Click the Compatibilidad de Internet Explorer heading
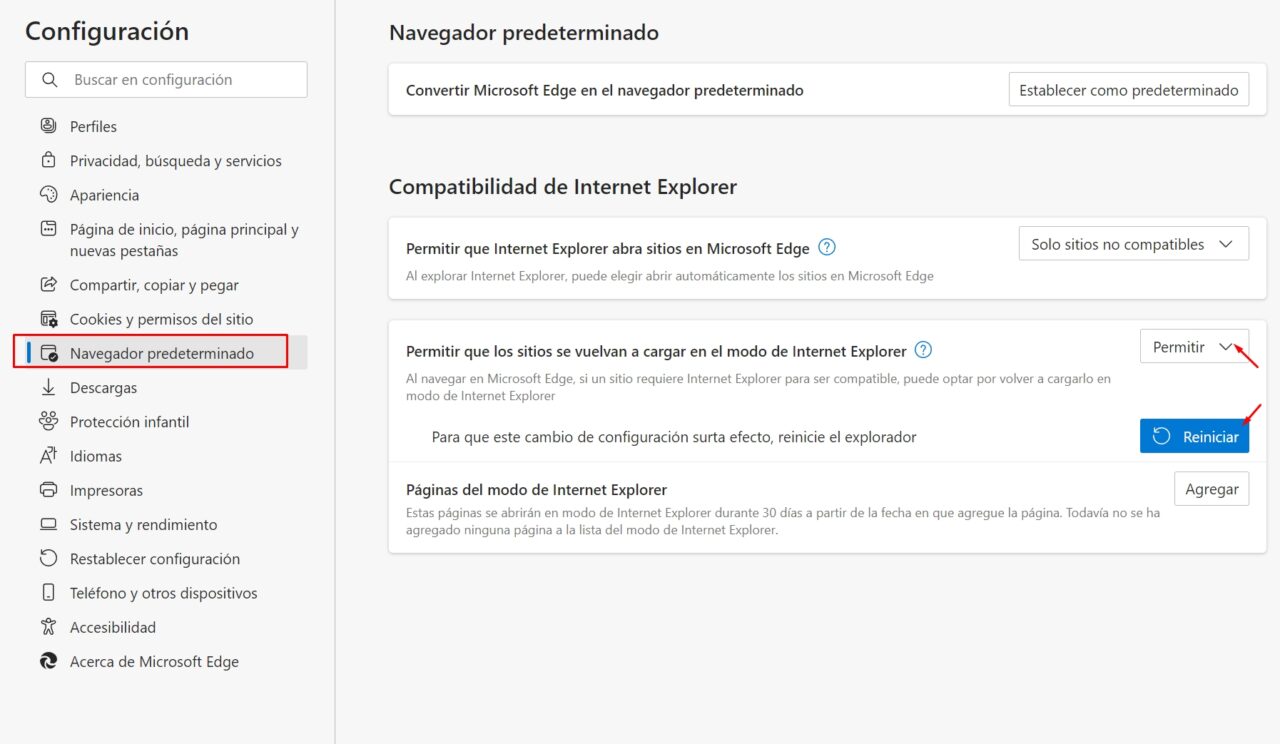Viewport: 1280px width, 744px height. click(x=563, y=187)
